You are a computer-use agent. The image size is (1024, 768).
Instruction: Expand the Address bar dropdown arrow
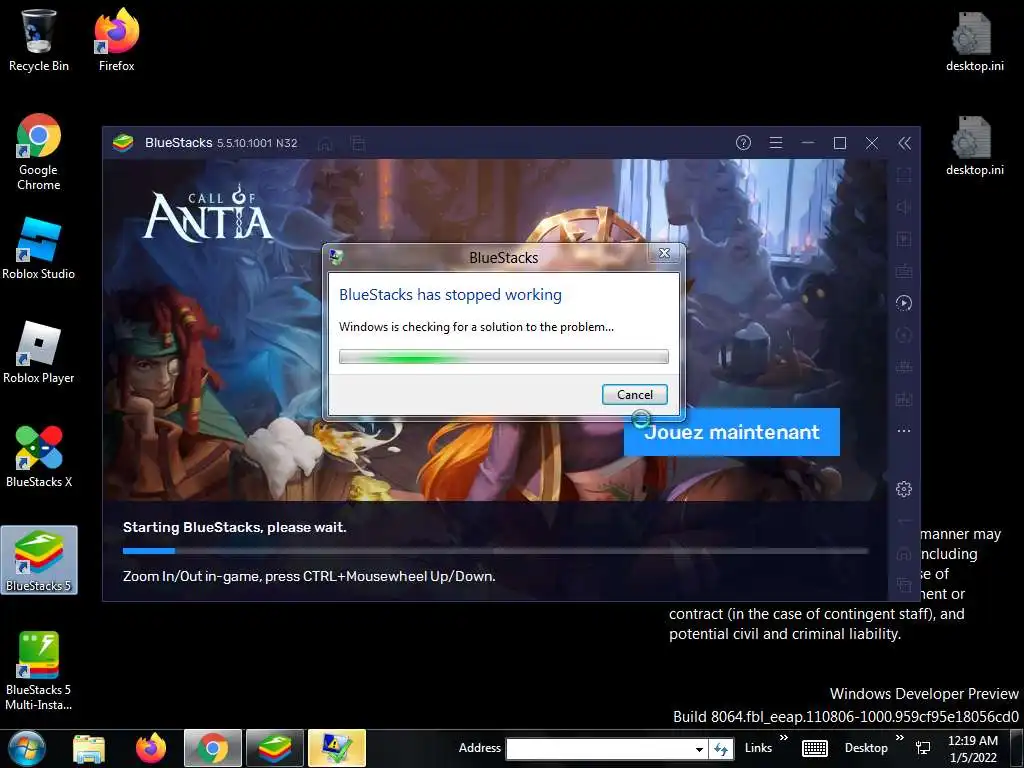(x=699, y=749)
